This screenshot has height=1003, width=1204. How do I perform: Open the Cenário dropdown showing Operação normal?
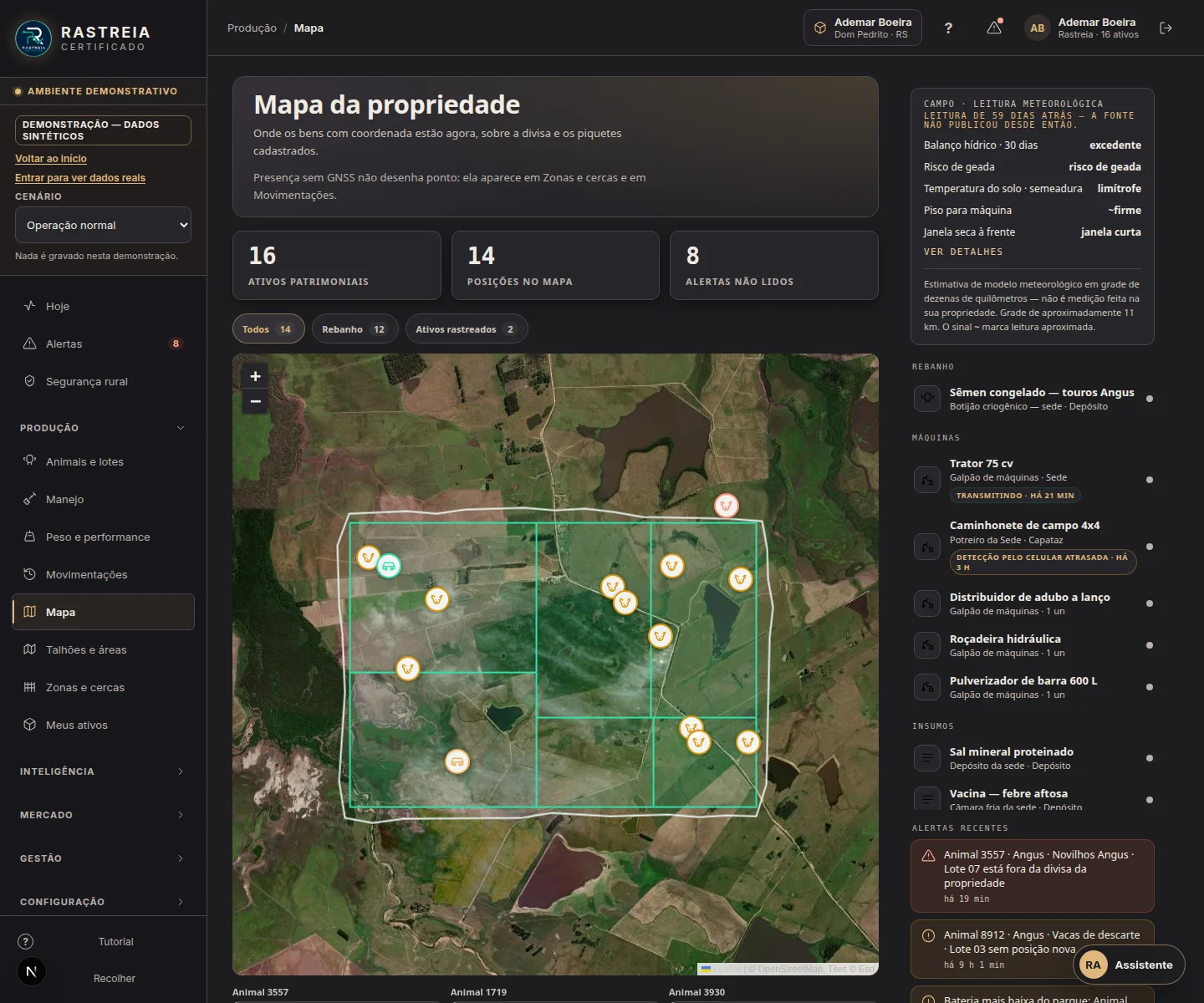click(x=103, y=225)
